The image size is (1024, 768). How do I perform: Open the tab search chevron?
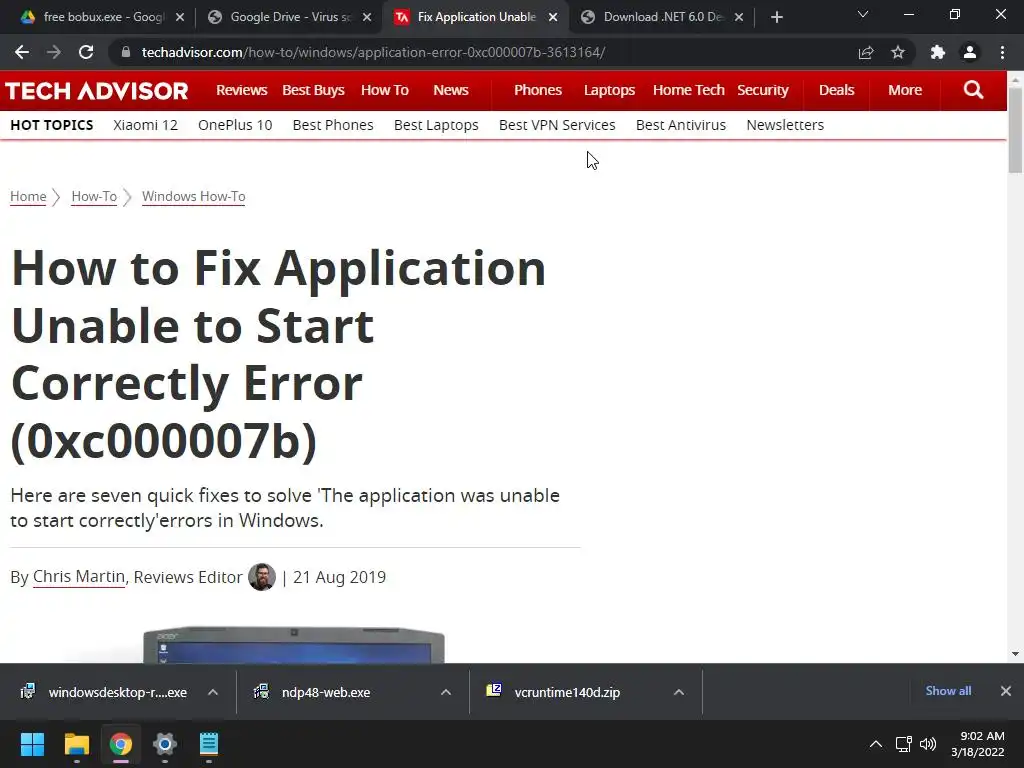pos(863,14)
